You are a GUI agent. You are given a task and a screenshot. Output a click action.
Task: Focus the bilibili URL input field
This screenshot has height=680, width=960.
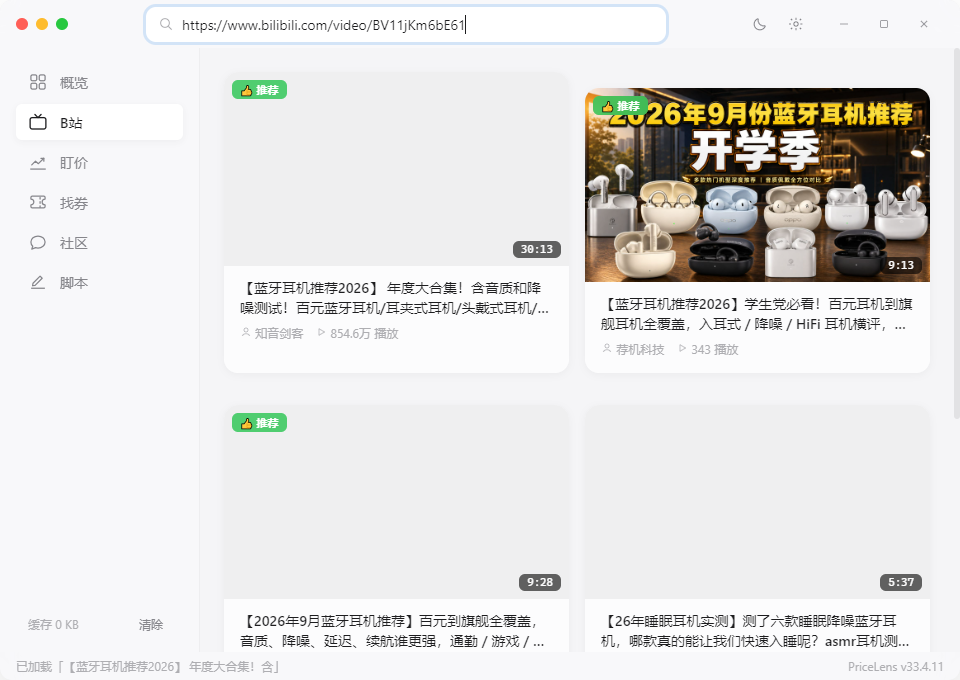tap(406, 24)
